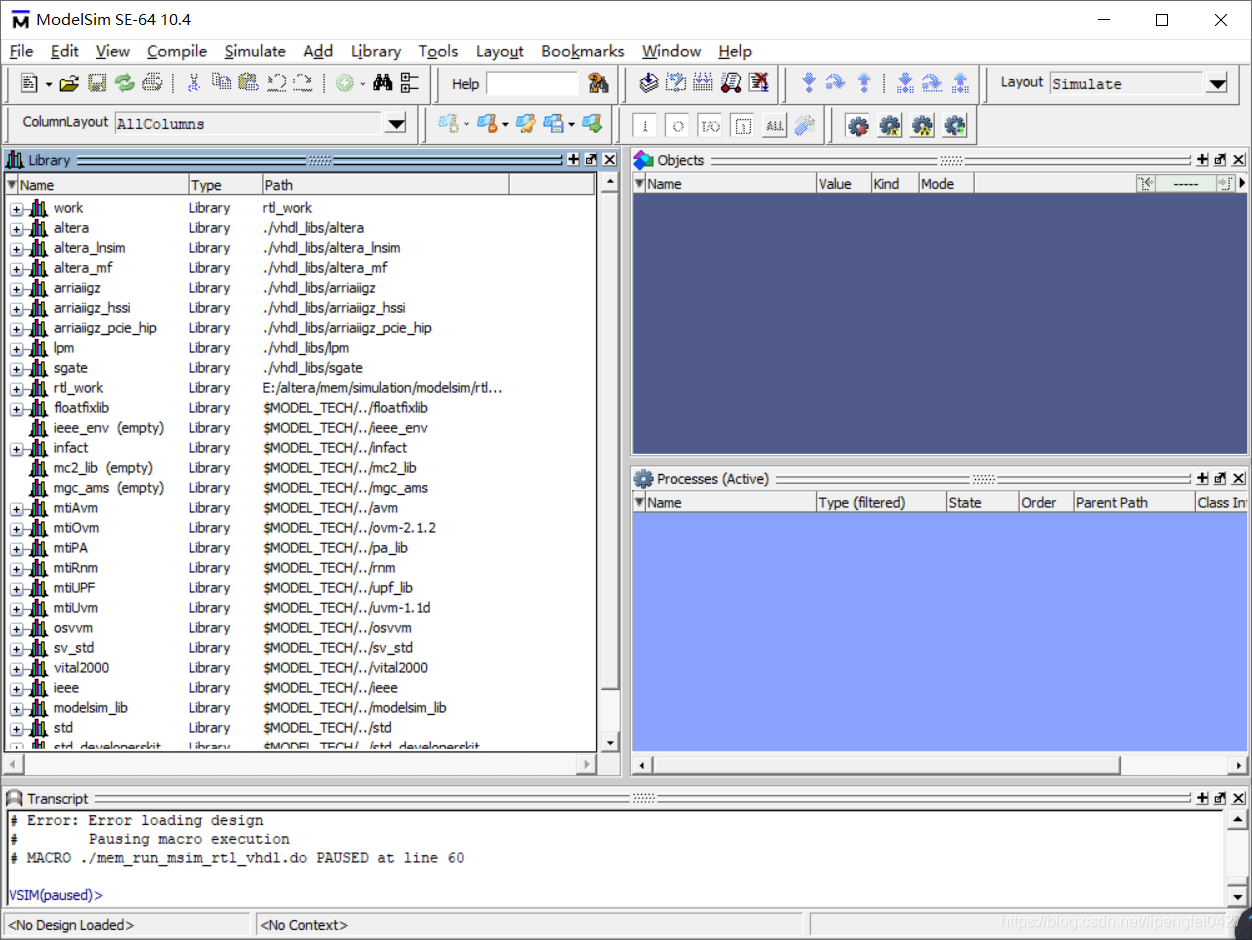Click the Redo arrow icon
This screenshot has width=1252, height=940.
coord(303,84)
